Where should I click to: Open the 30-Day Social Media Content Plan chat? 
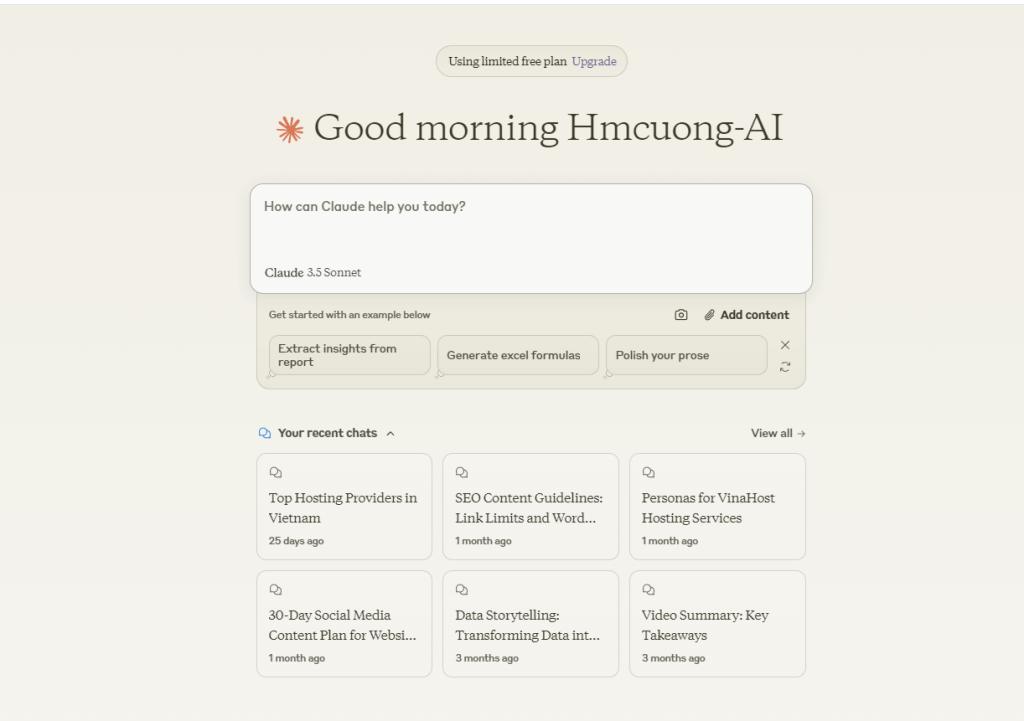(x=343, y=625)
